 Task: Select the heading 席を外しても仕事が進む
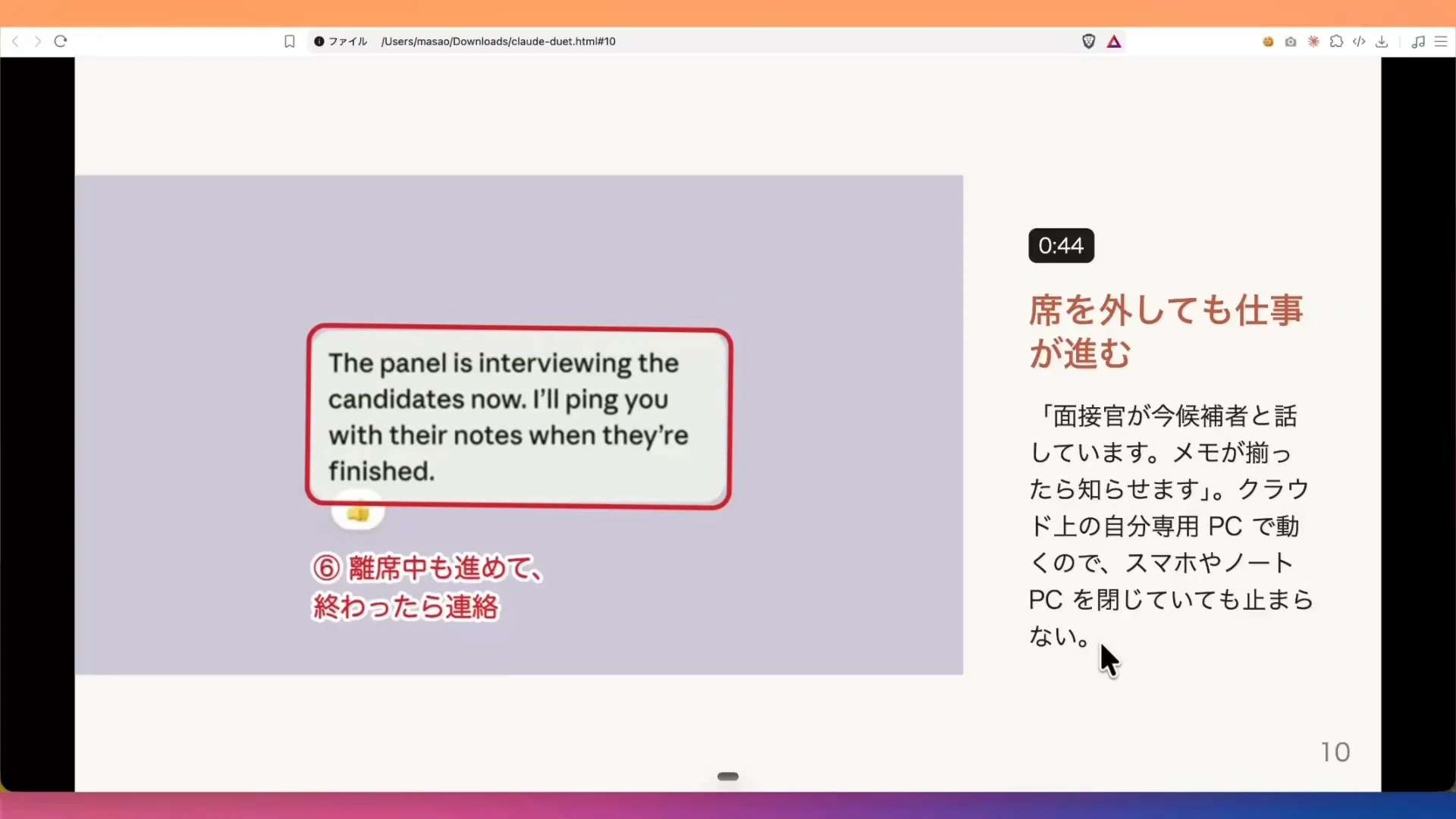(1166, 331)
